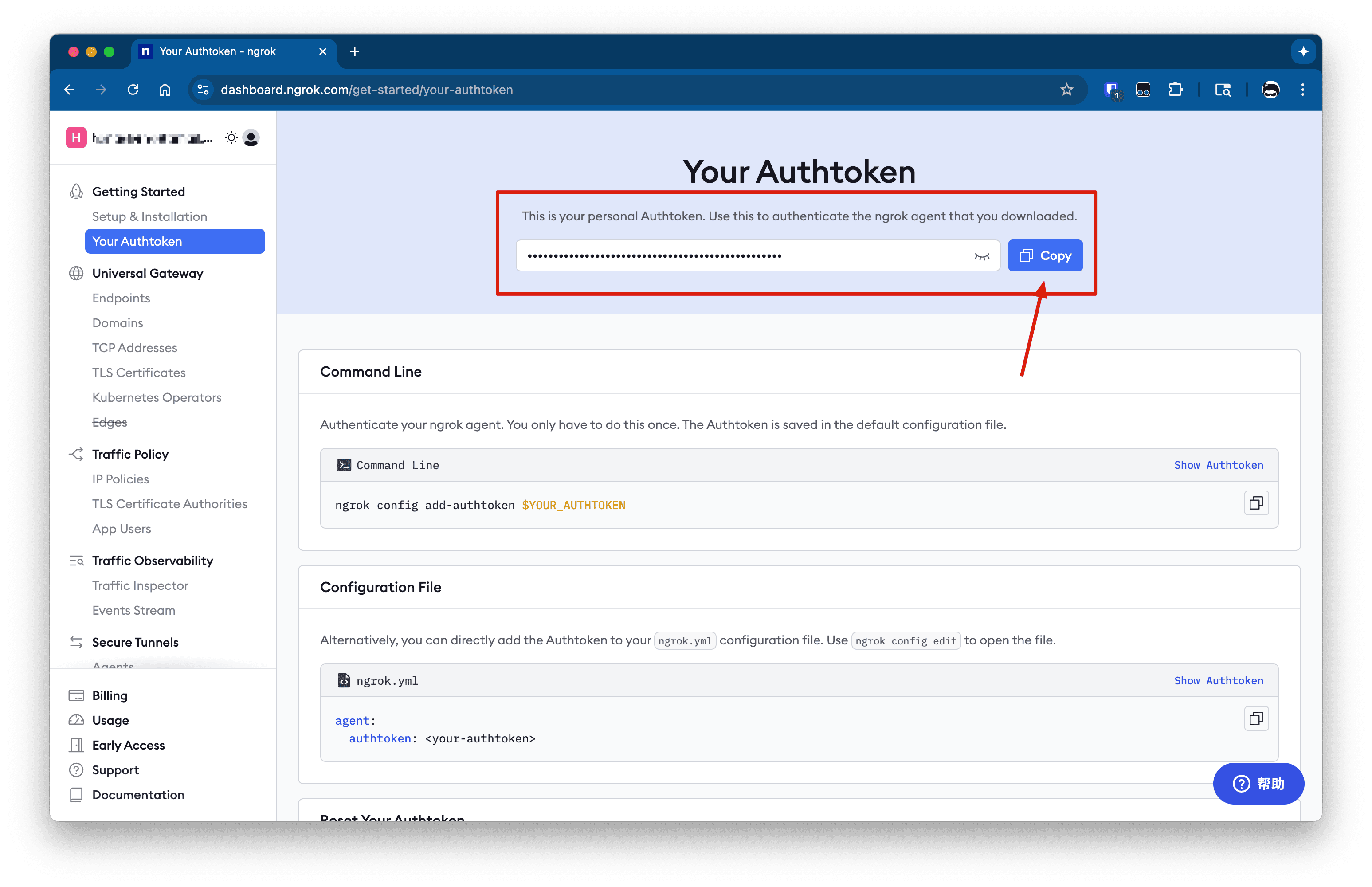Screen dimensions: 1372x887
Task: Open Support page
Action: point(116,770)
